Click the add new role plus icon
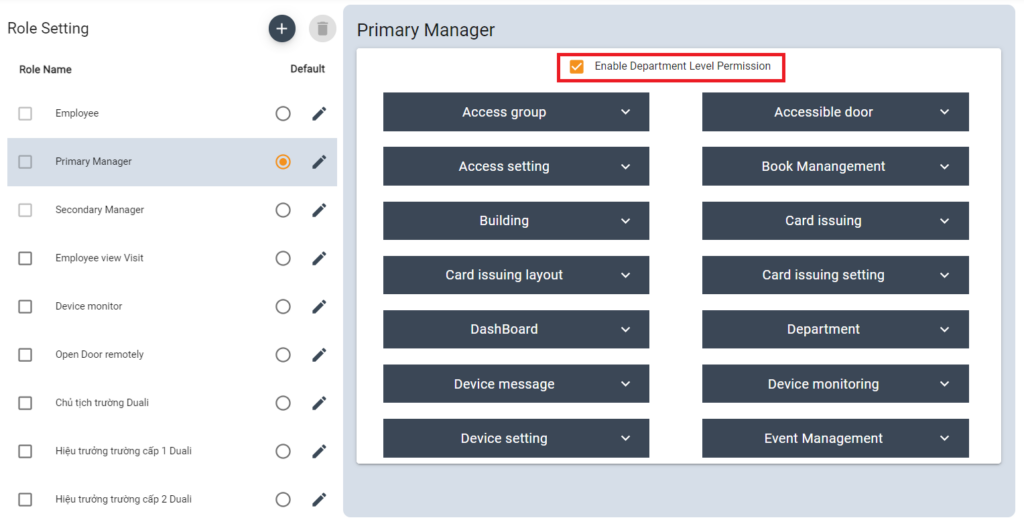This screenshot has width=1024, height=526. tap(282, 29)
